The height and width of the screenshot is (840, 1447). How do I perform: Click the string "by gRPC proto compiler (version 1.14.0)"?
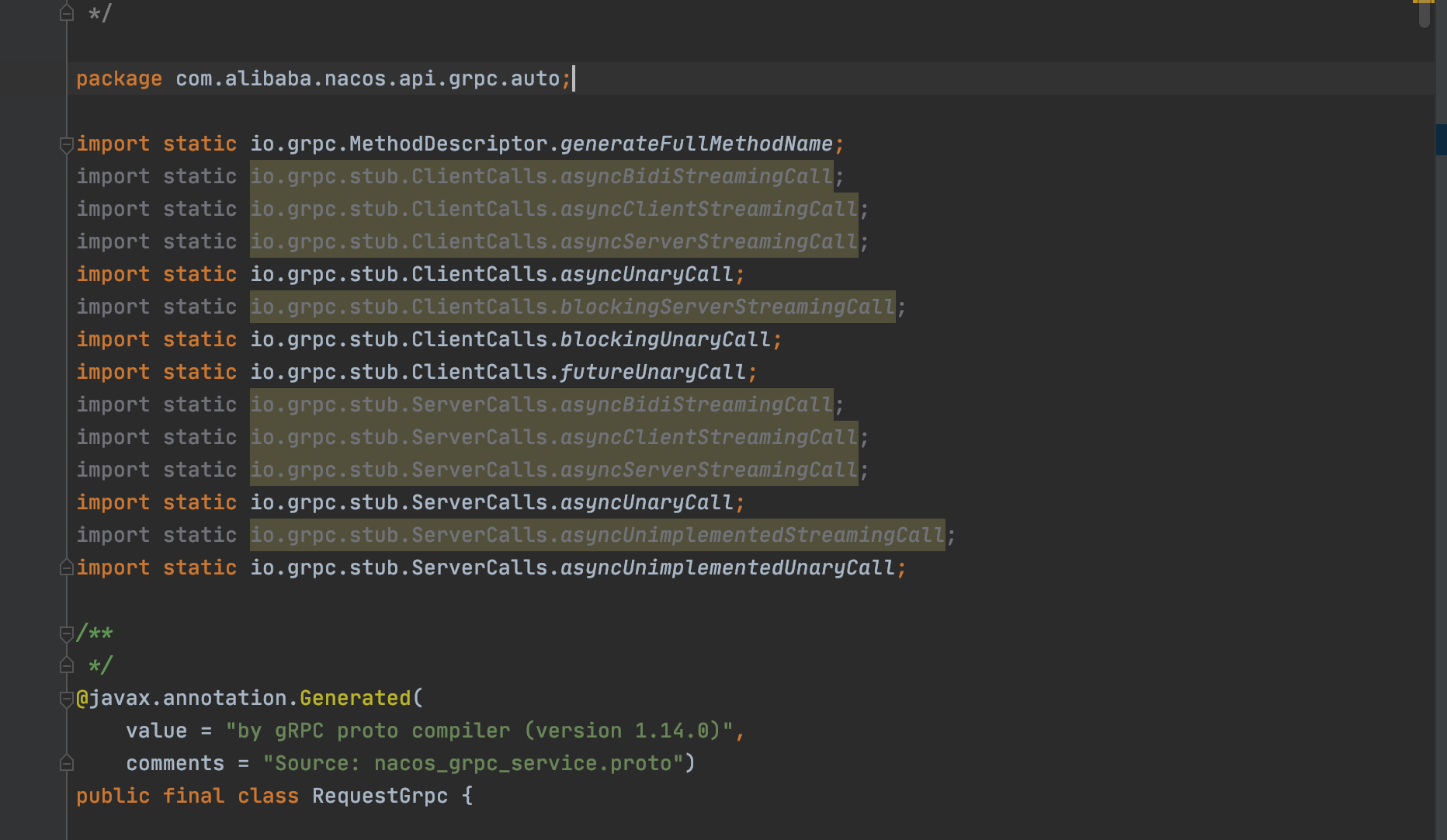[x=481, y=730]
